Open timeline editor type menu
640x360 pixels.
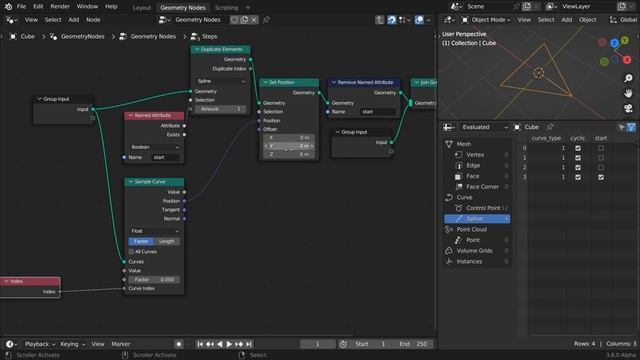(11, 344)
